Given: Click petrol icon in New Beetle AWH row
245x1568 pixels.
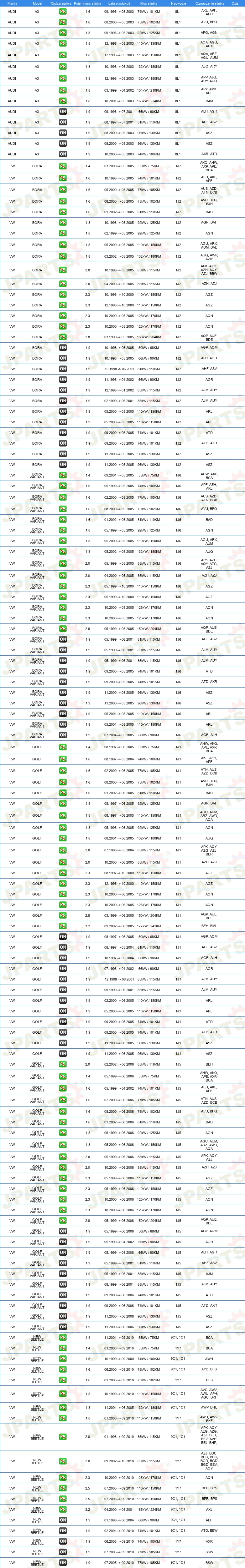Looking at the screenshot, I should (63, 1359).
